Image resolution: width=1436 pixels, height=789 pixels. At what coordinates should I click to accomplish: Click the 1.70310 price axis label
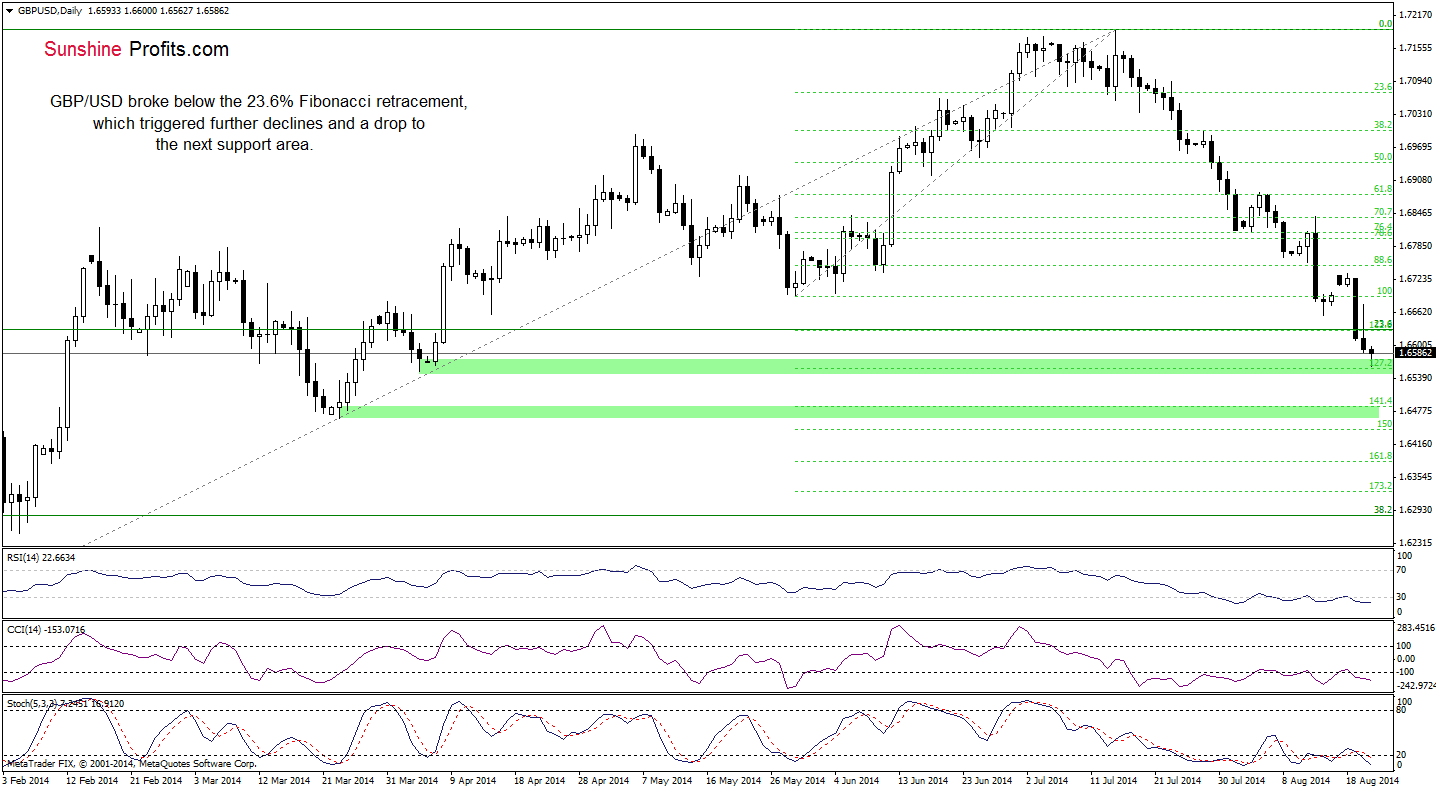[x=1417, y=114]
